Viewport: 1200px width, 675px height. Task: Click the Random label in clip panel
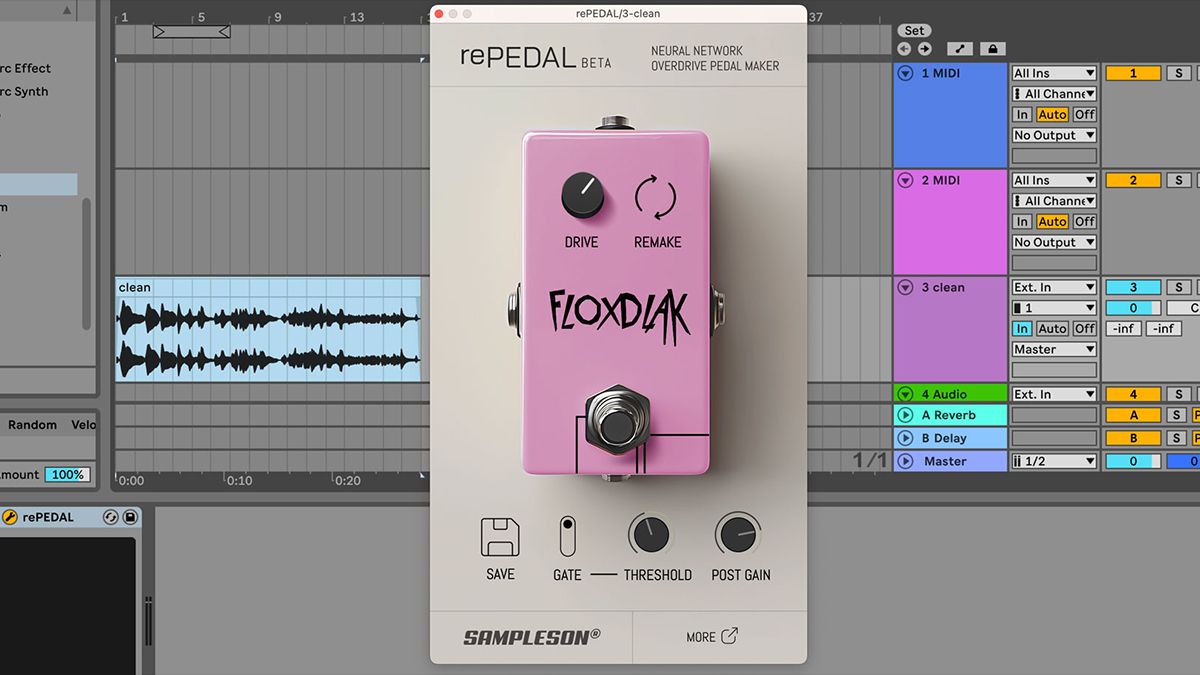[x=32, y=425]
